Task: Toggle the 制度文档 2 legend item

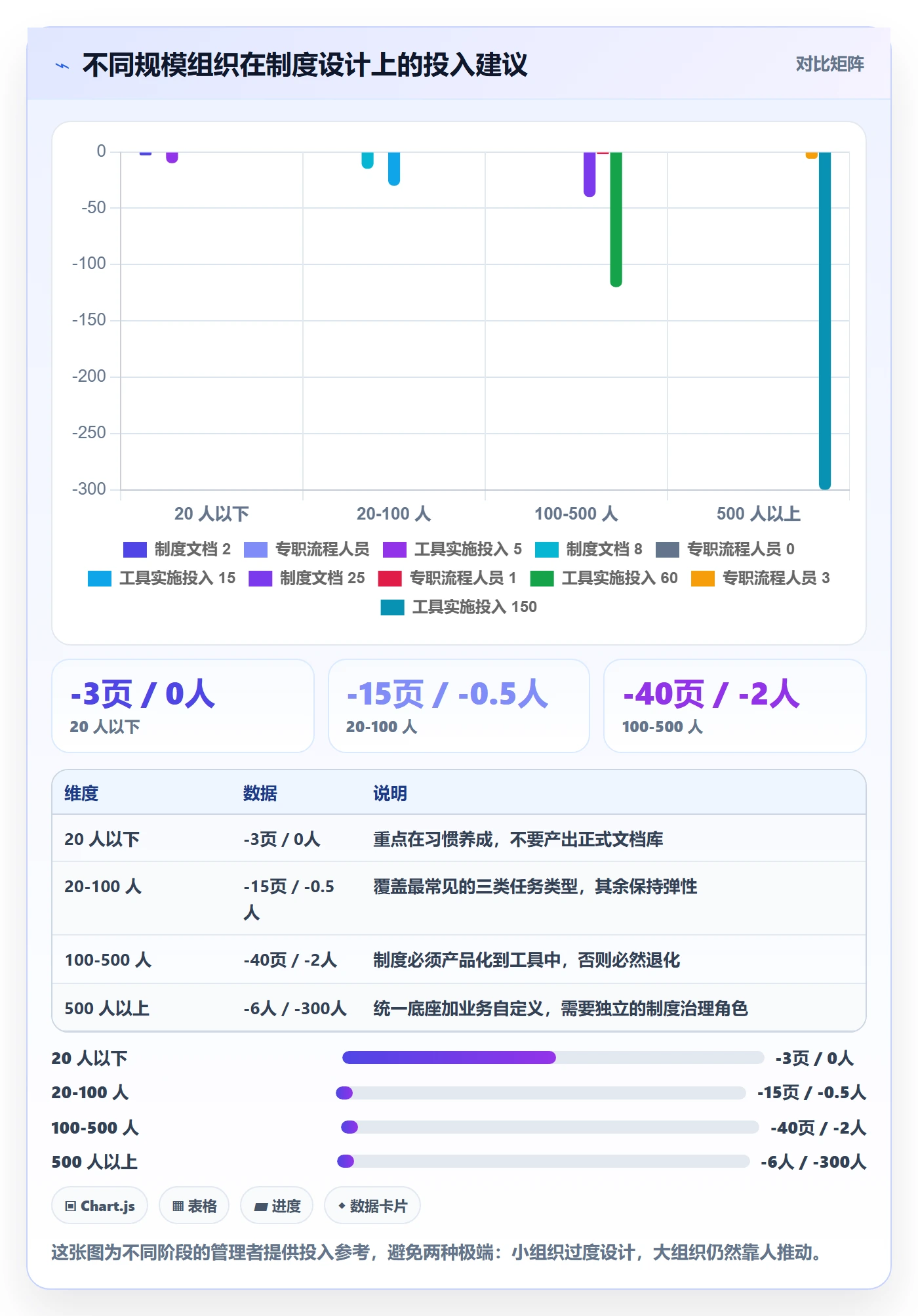Action: (177, 549)
